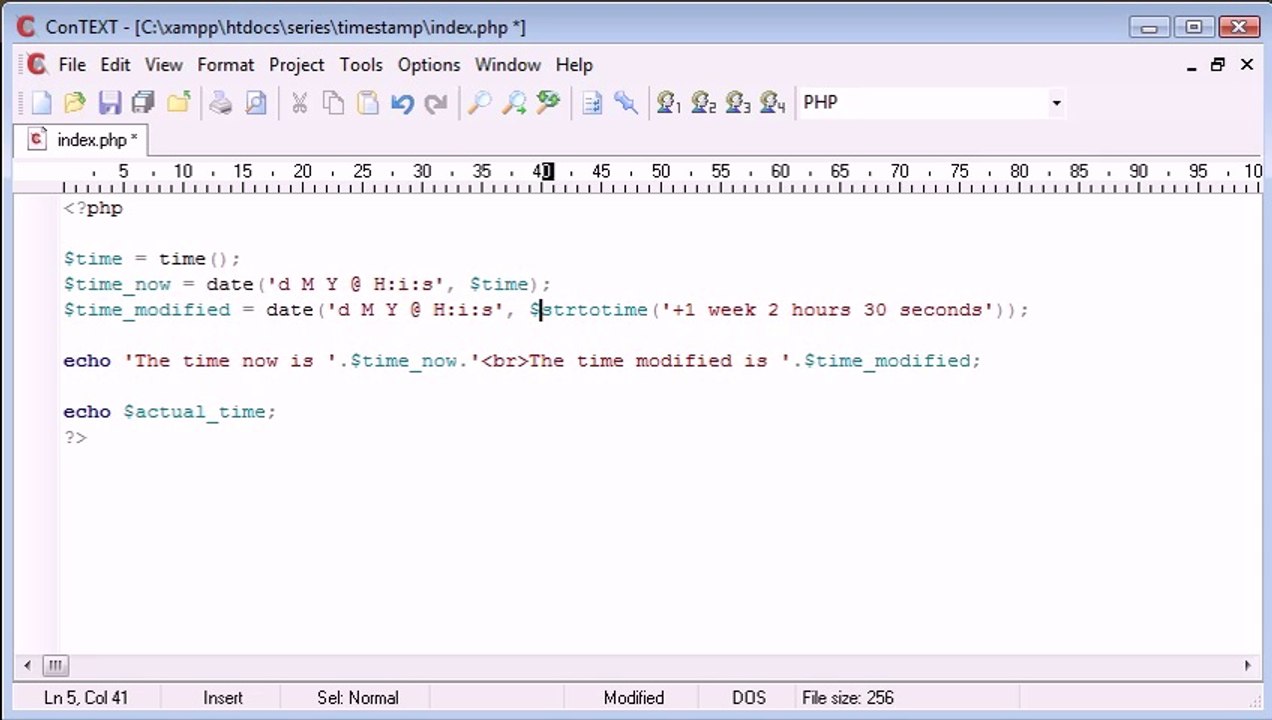Click 'strtotime' in the code

tap(594, 310)
